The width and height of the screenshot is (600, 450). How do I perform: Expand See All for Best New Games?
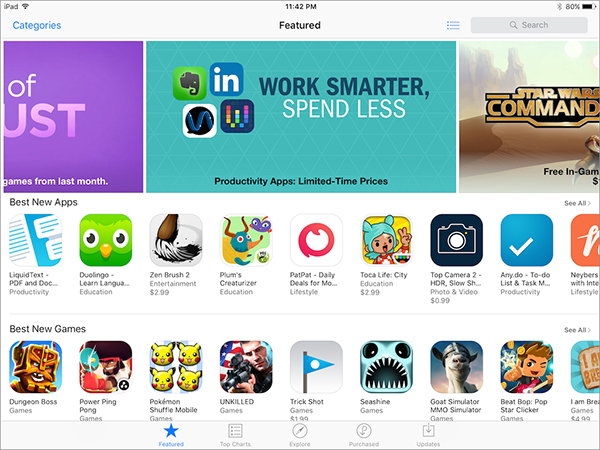577,330
